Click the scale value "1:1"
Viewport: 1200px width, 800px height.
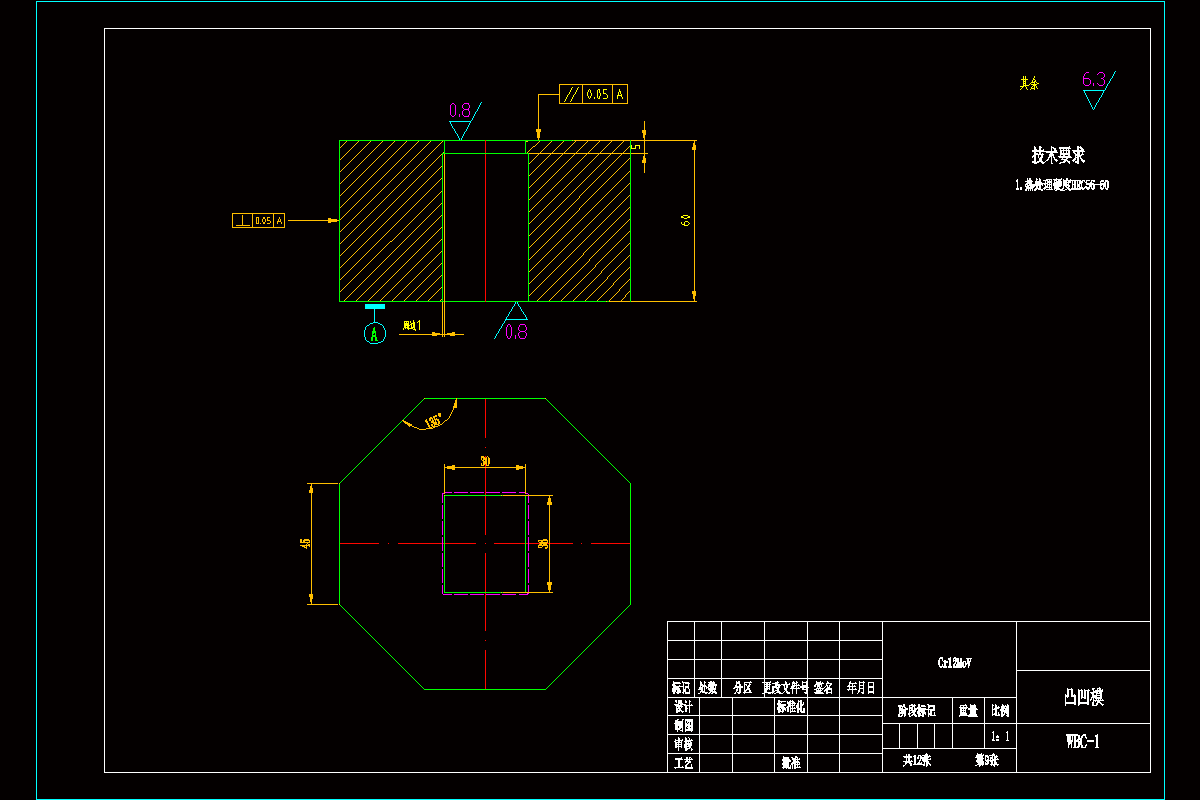1000,736
